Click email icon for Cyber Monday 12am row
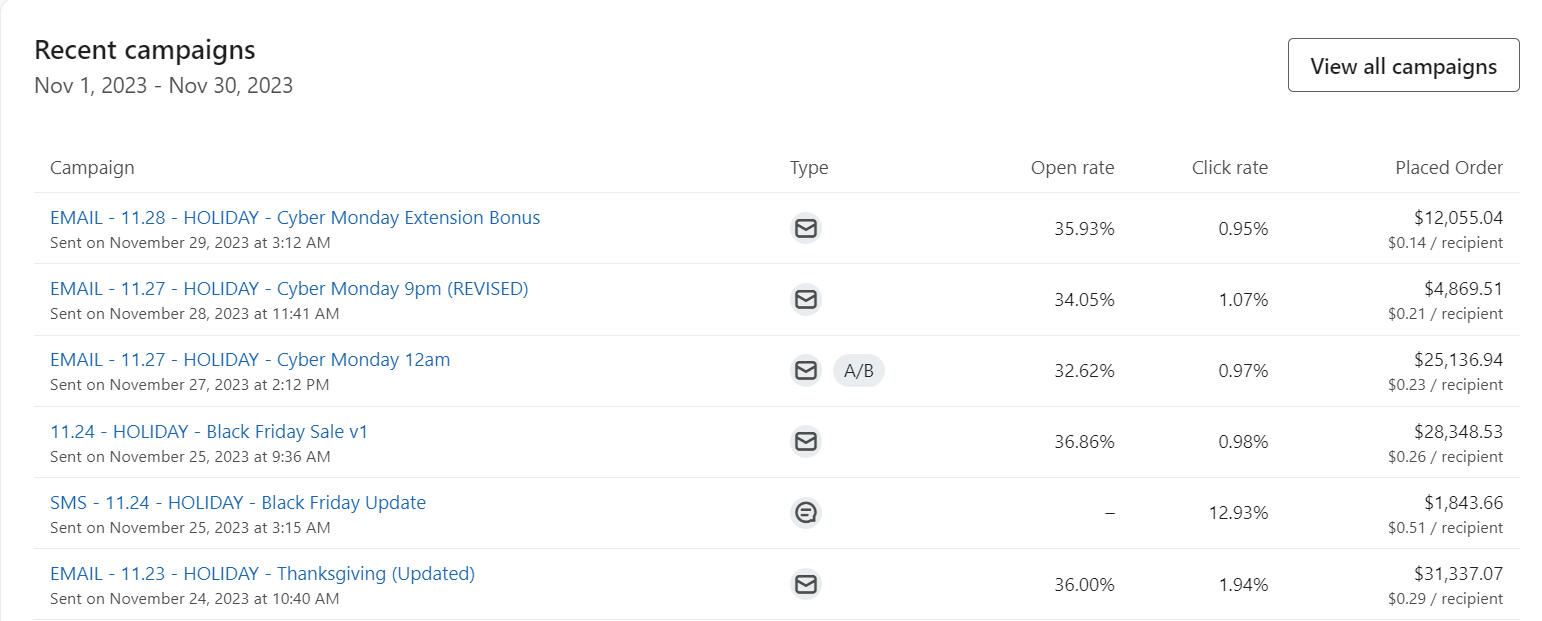1542x621 pixels. (806, 371)
